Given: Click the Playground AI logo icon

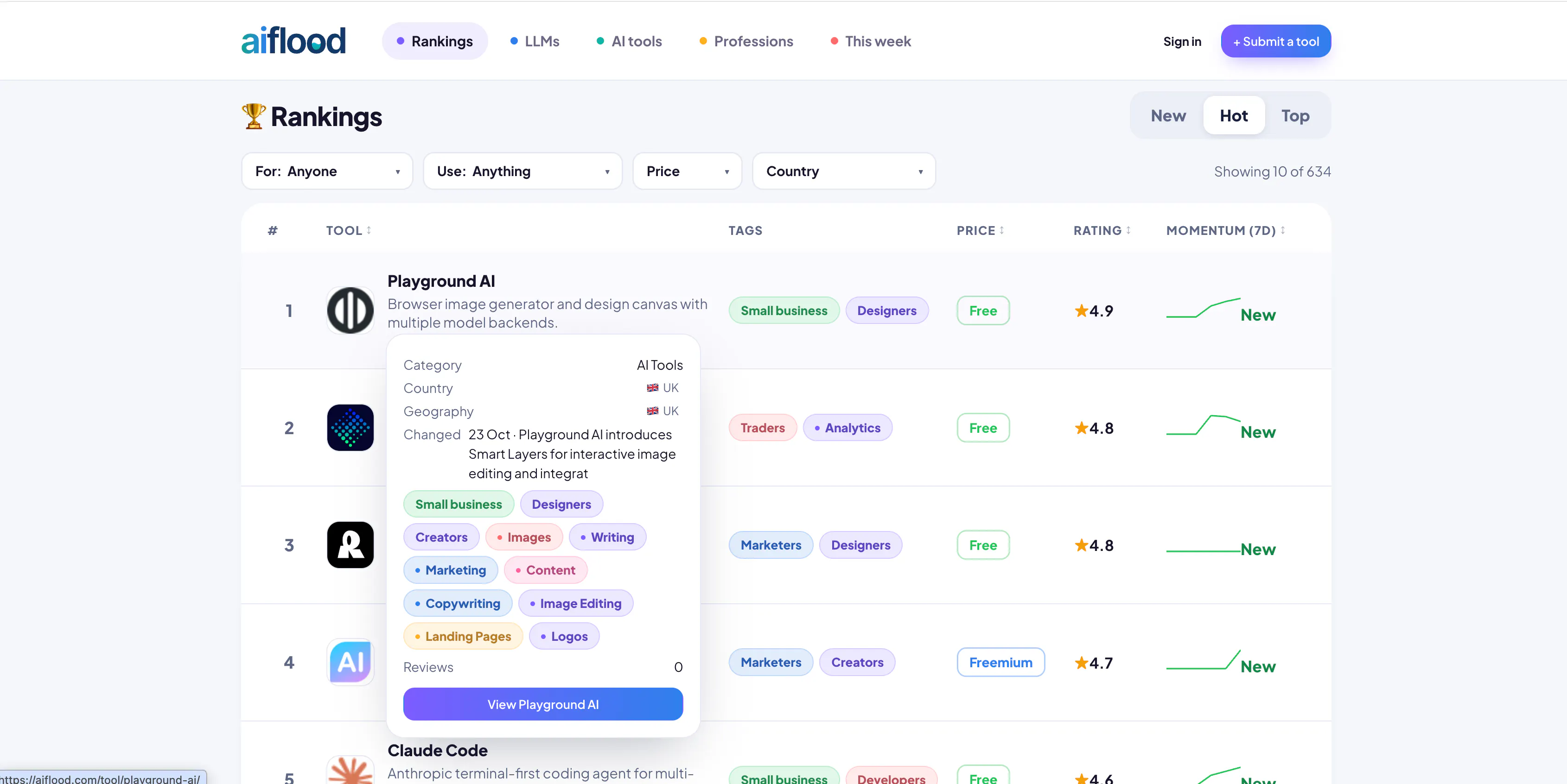Looking at the screenshot, I should tap(350, 310).
